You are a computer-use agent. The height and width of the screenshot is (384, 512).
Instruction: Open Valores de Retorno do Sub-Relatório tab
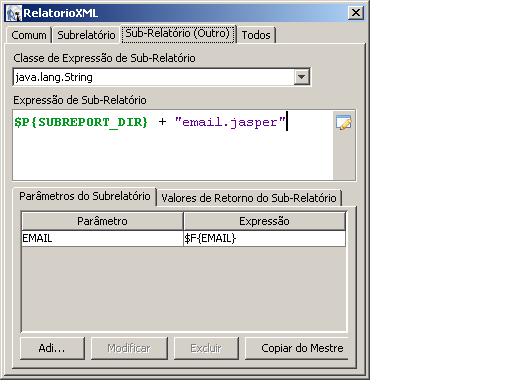pos(249,198)
